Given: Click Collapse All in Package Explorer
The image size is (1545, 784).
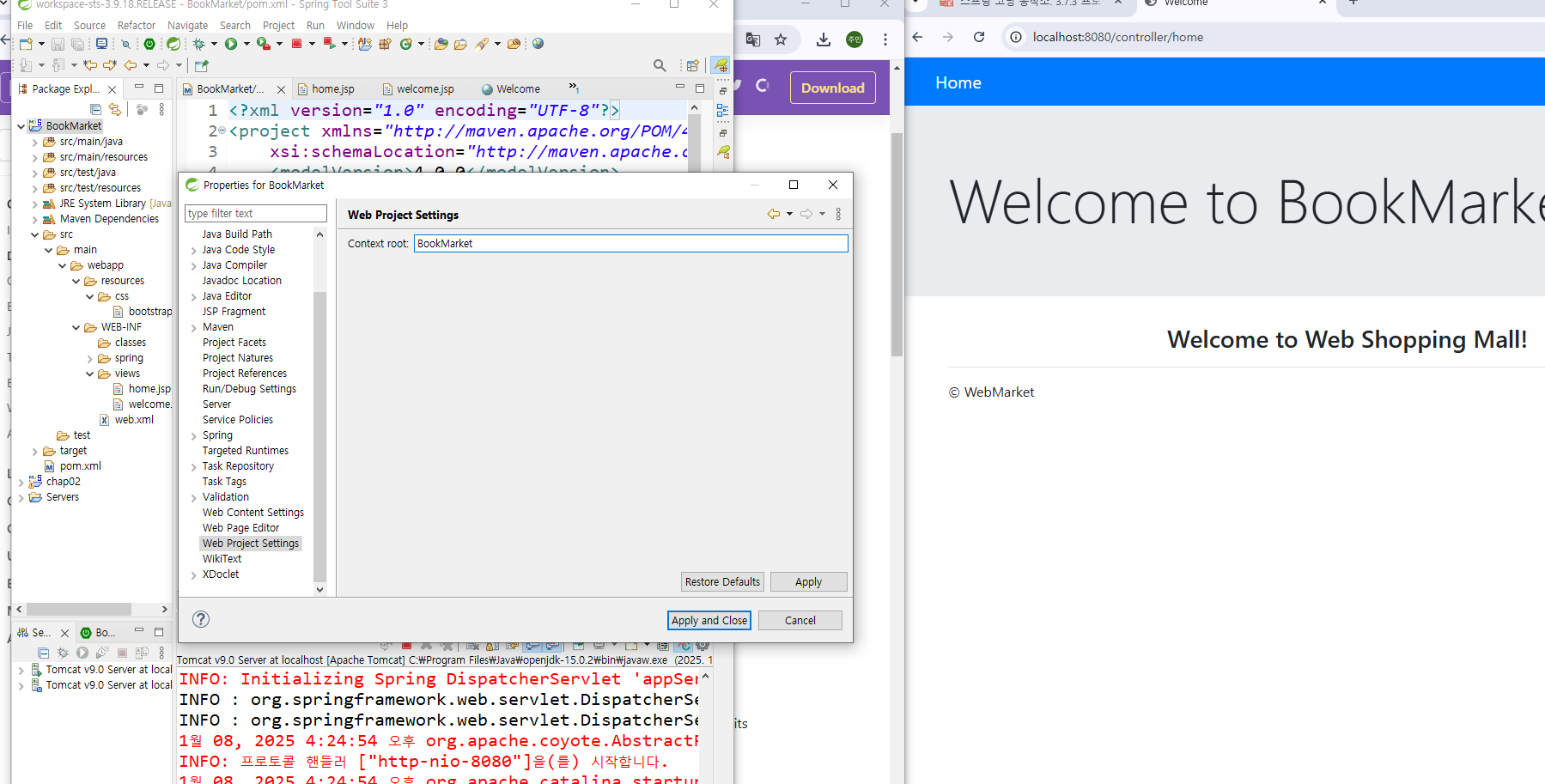Looking at the screenshot, I should click(95, 109).
